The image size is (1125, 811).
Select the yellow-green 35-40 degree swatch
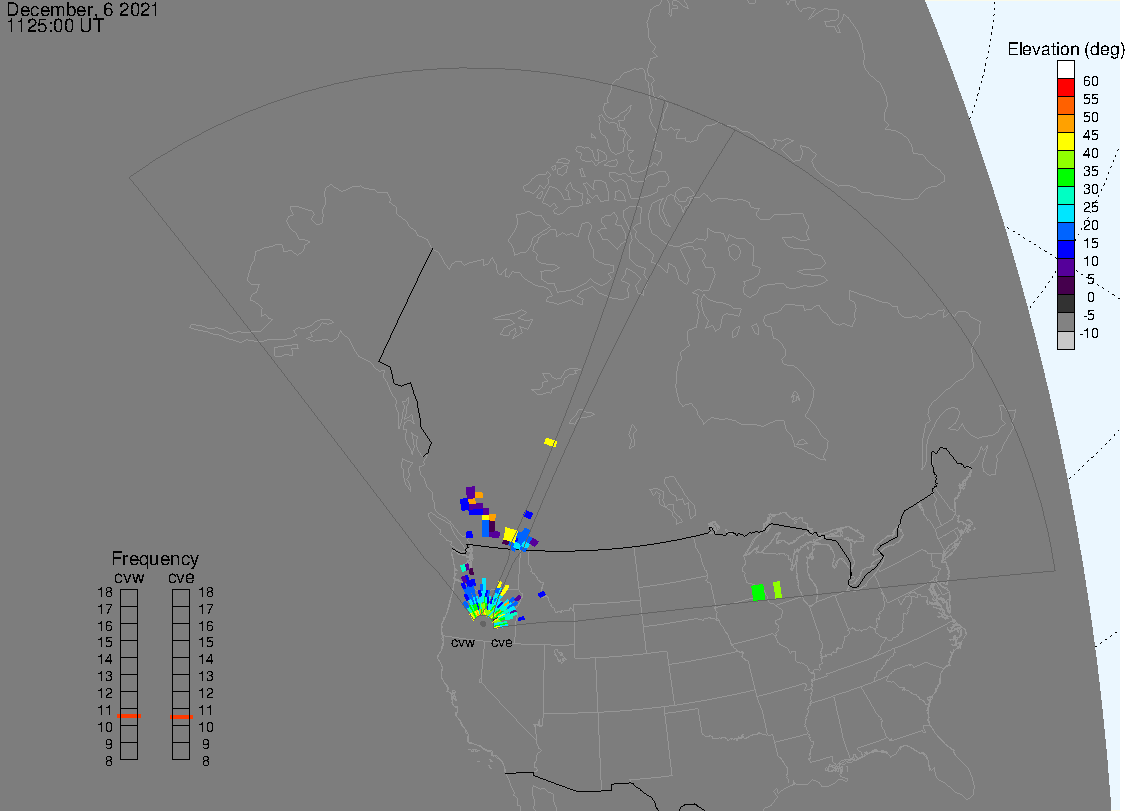pos(1065,159)
